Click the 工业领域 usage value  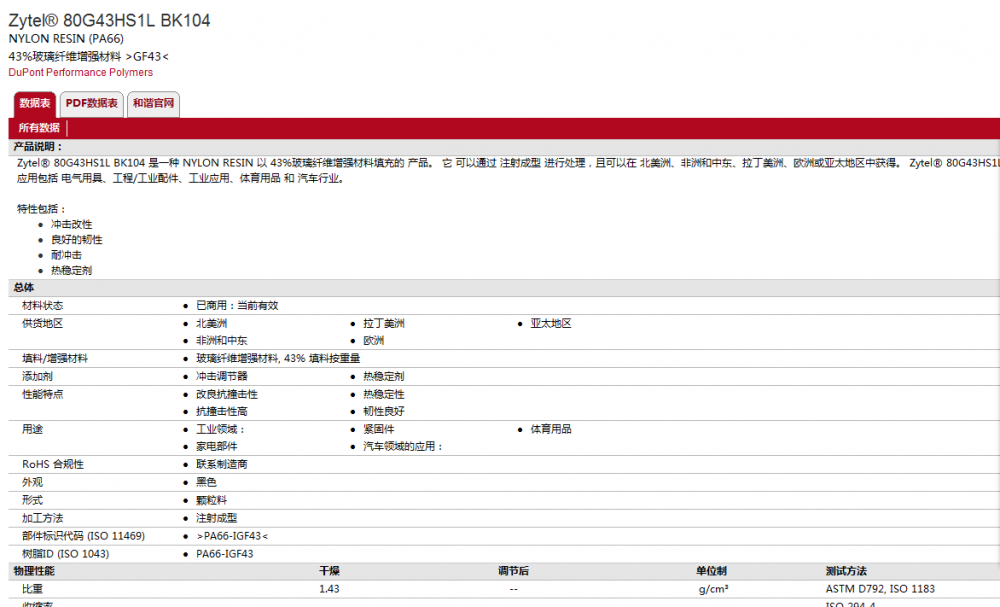tap(221, 429)
